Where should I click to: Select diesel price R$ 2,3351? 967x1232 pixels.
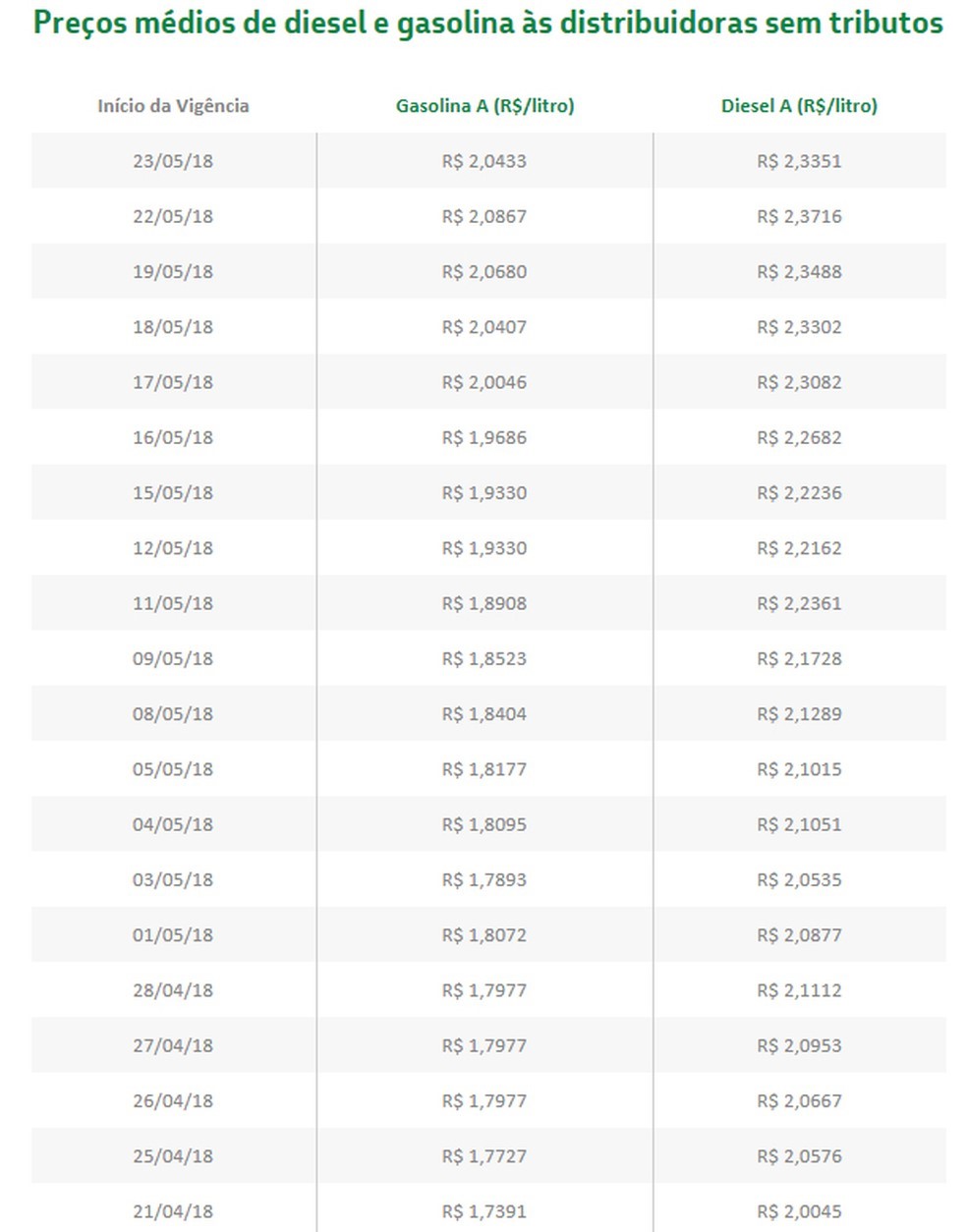(x=799, y=161)
